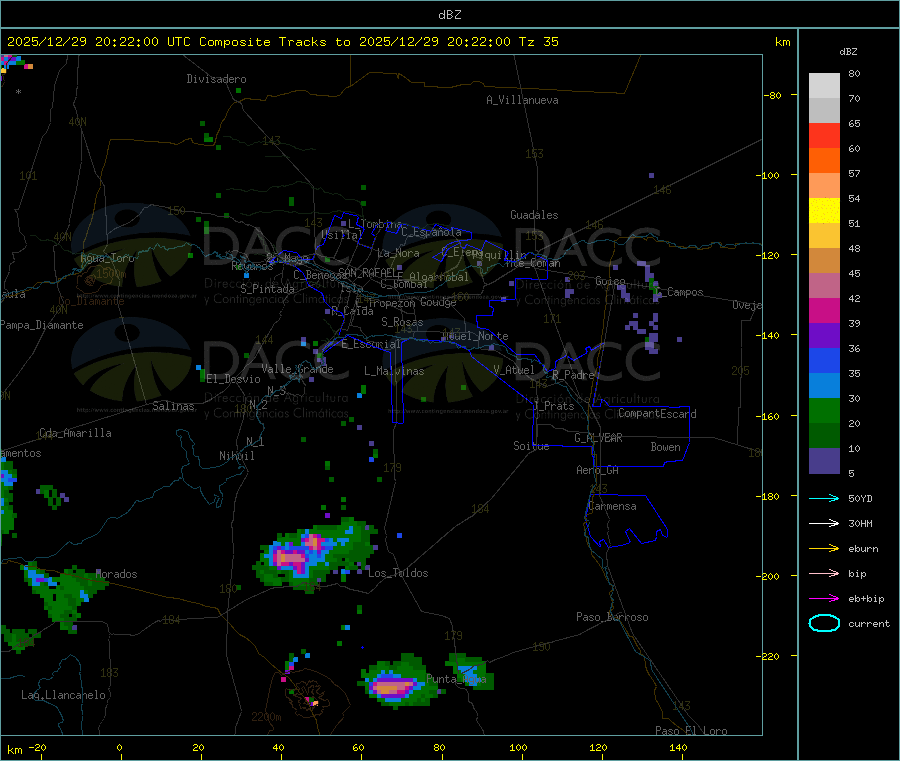Click the G_ALVEAR map label
Viewport: 900px width, 761px height.
[x=598, y=438]
